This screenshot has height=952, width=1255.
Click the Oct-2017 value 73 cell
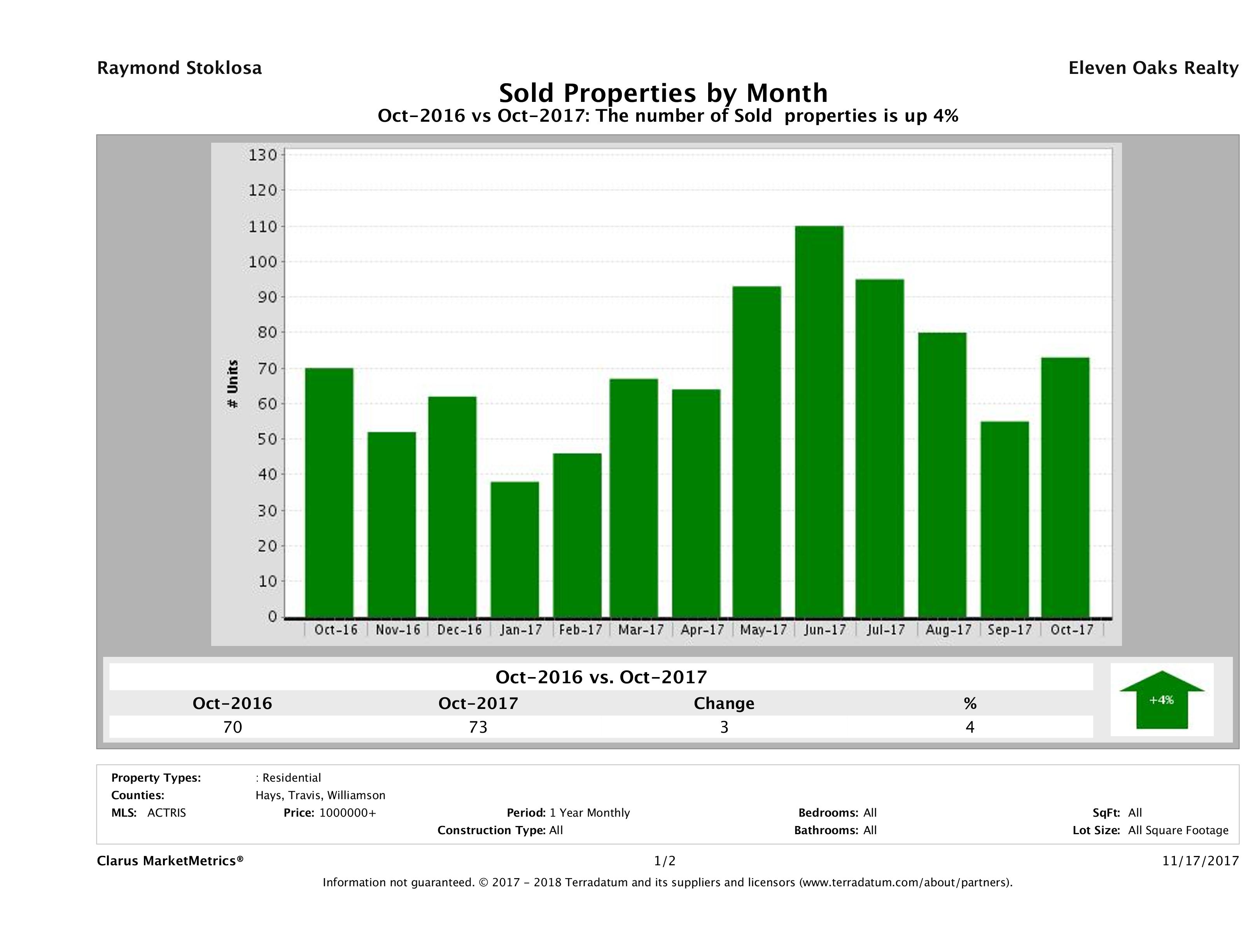click(478, 727)
